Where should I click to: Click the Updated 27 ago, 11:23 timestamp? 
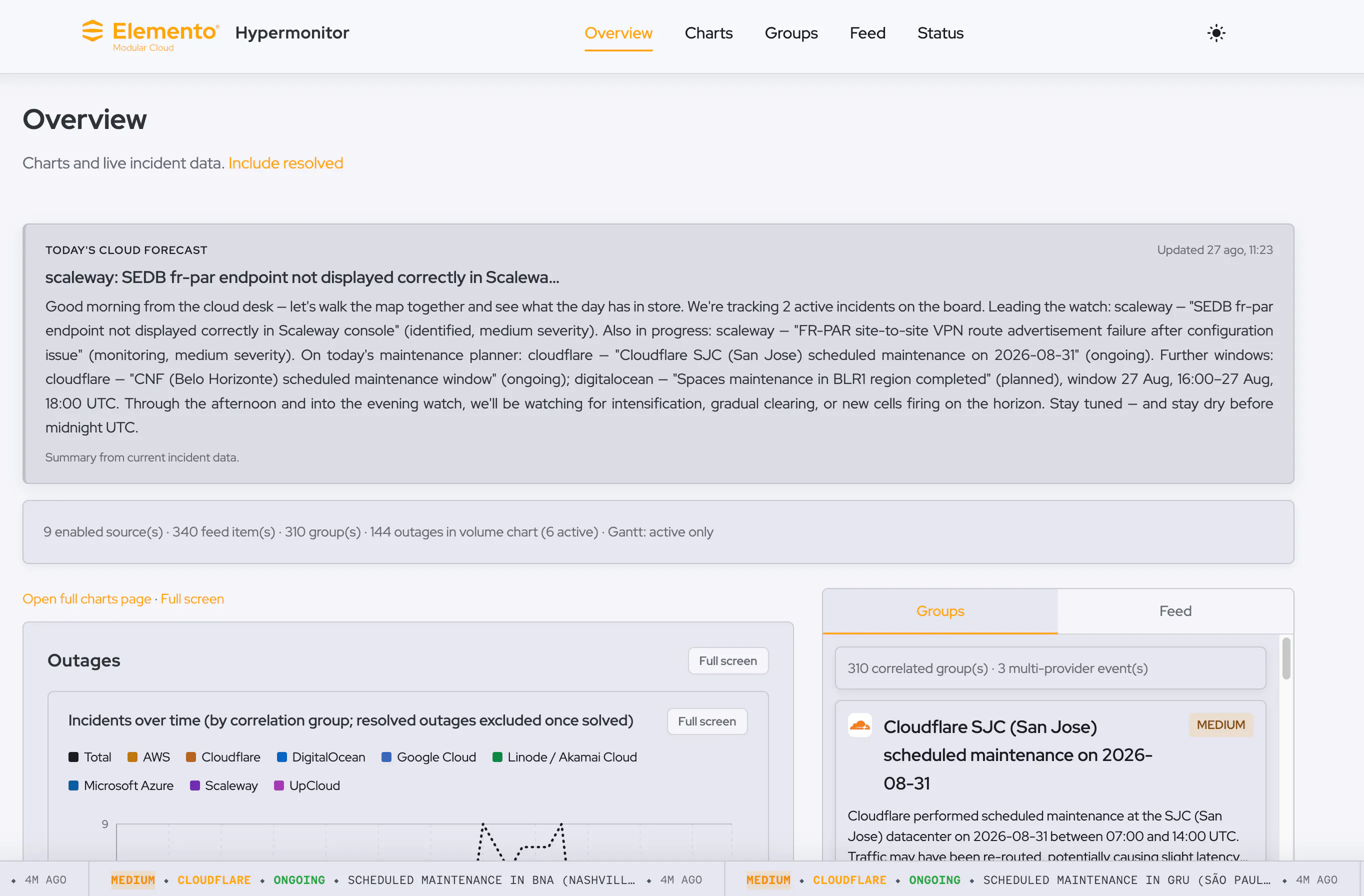click(1214, 250)
